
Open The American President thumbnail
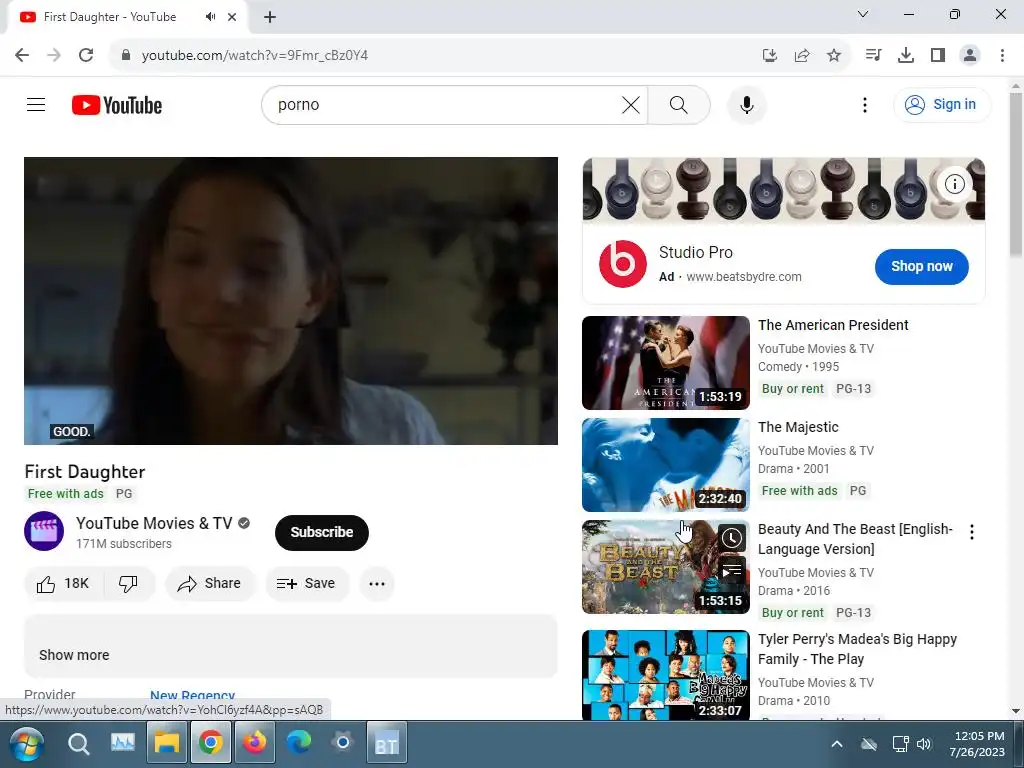[665, 362]
